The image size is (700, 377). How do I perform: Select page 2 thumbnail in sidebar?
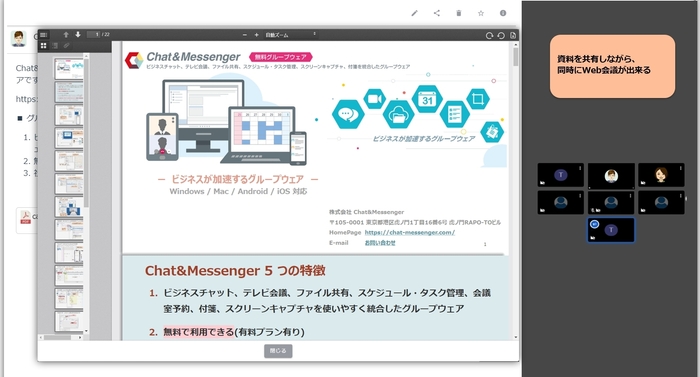pos(69,92)
